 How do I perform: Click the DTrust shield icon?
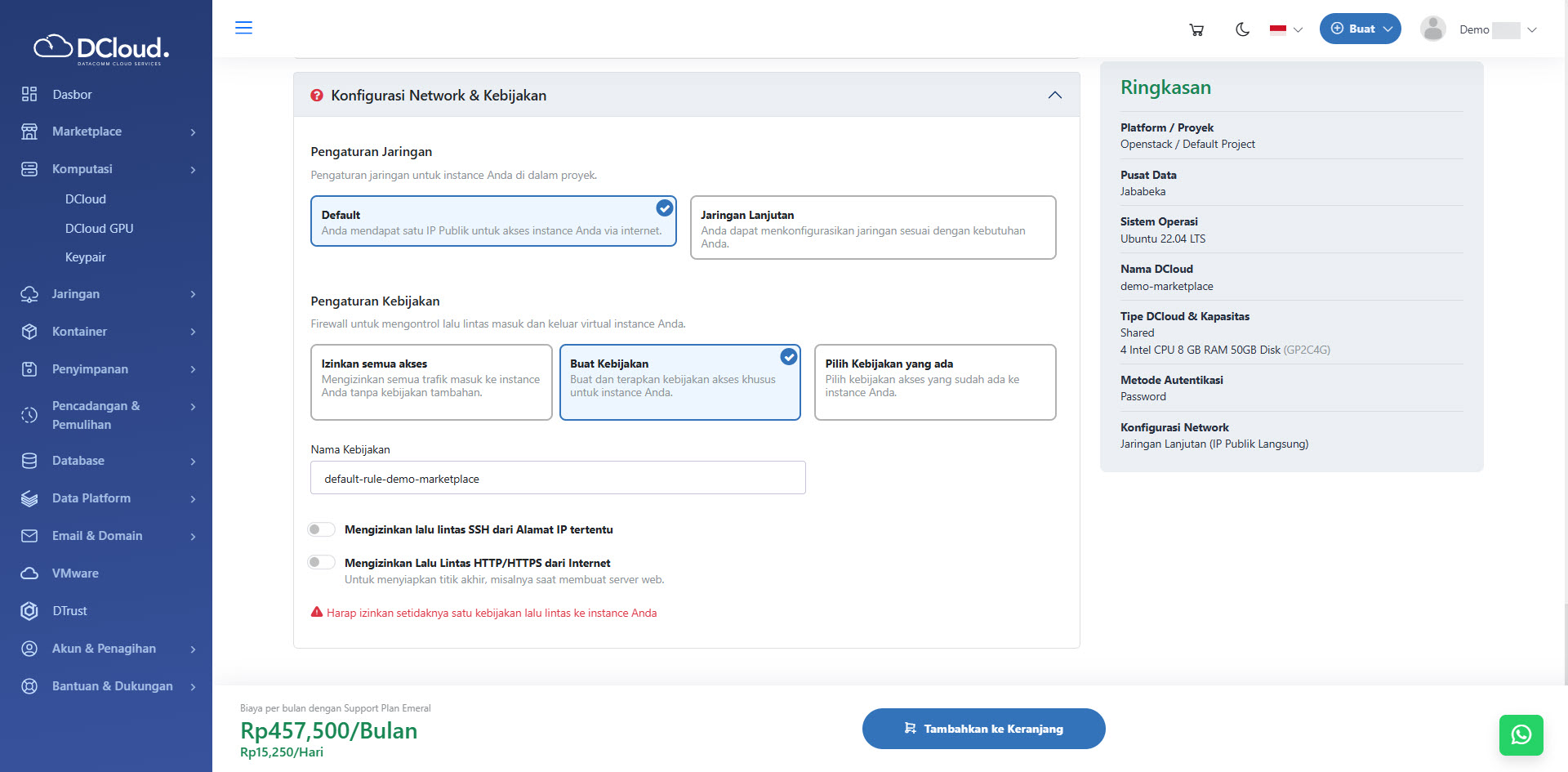[29, 611]
